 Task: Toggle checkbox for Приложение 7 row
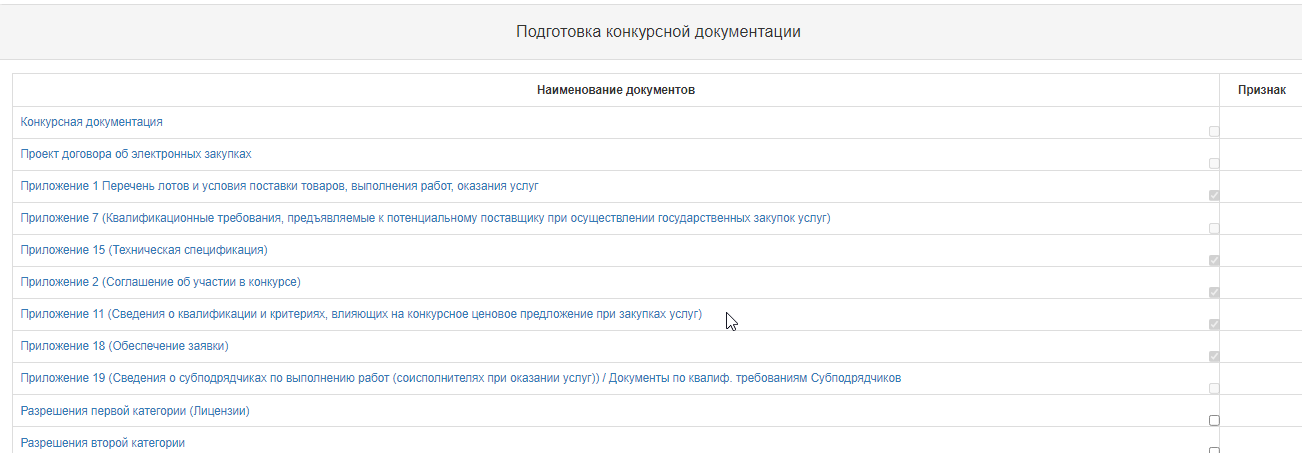[1214, 228]
